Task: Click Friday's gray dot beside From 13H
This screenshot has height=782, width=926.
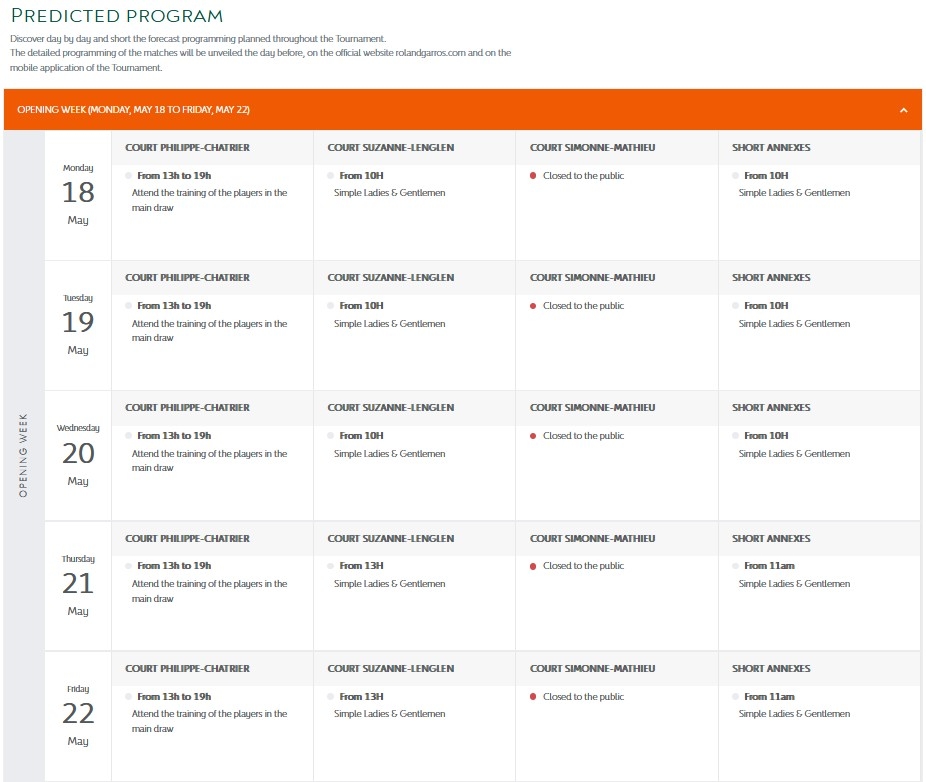Action: tap(331, 697)
